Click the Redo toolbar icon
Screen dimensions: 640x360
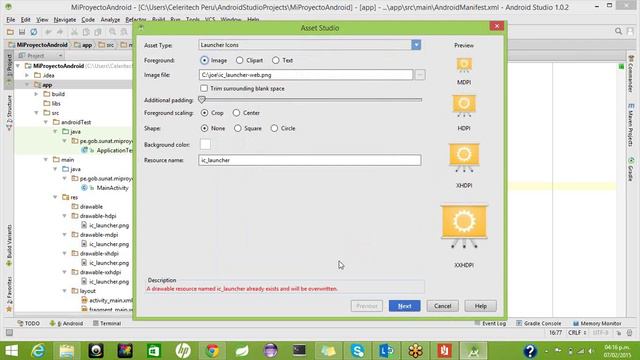click(60, 32)
